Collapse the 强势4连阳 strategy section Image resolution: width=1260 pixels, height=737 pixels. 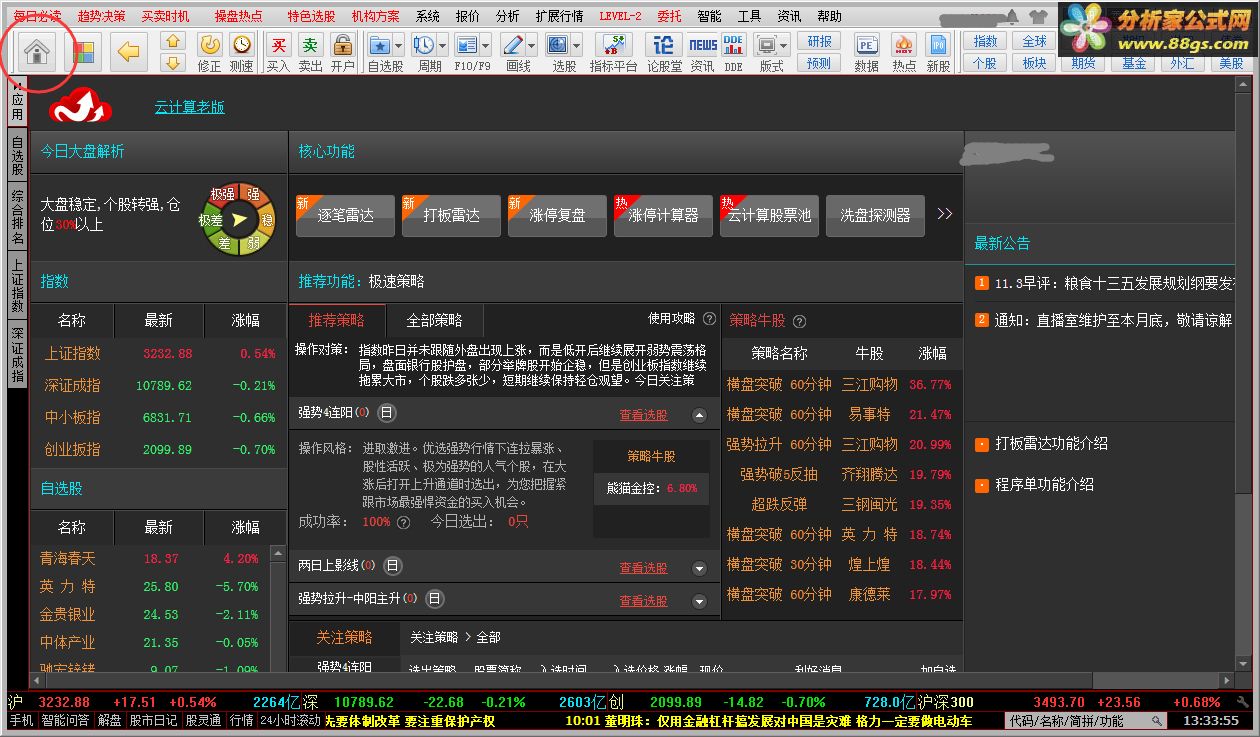coord(699,415)
